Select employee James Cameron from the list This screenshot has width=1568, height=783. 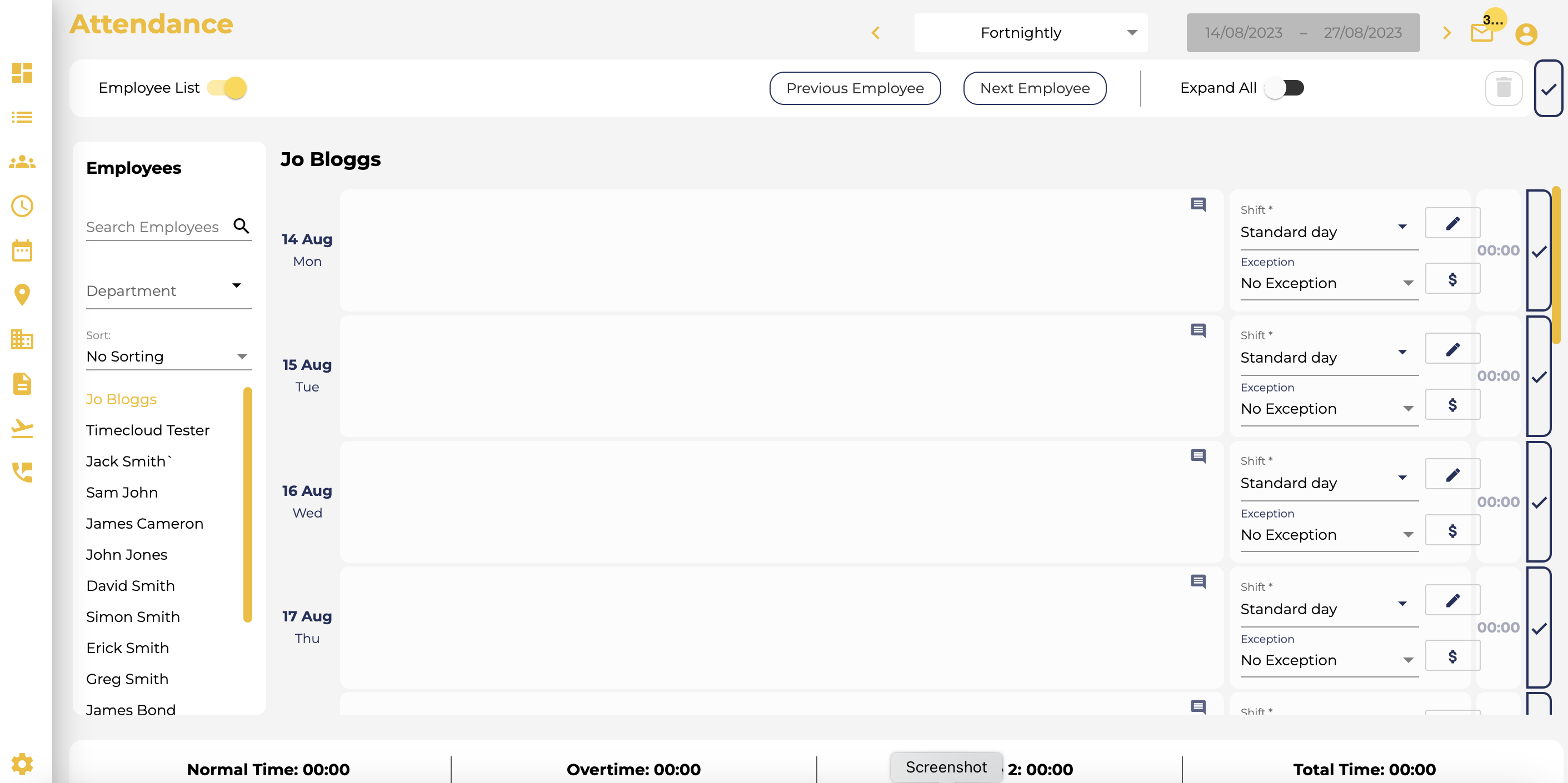(x=145, y=523)
